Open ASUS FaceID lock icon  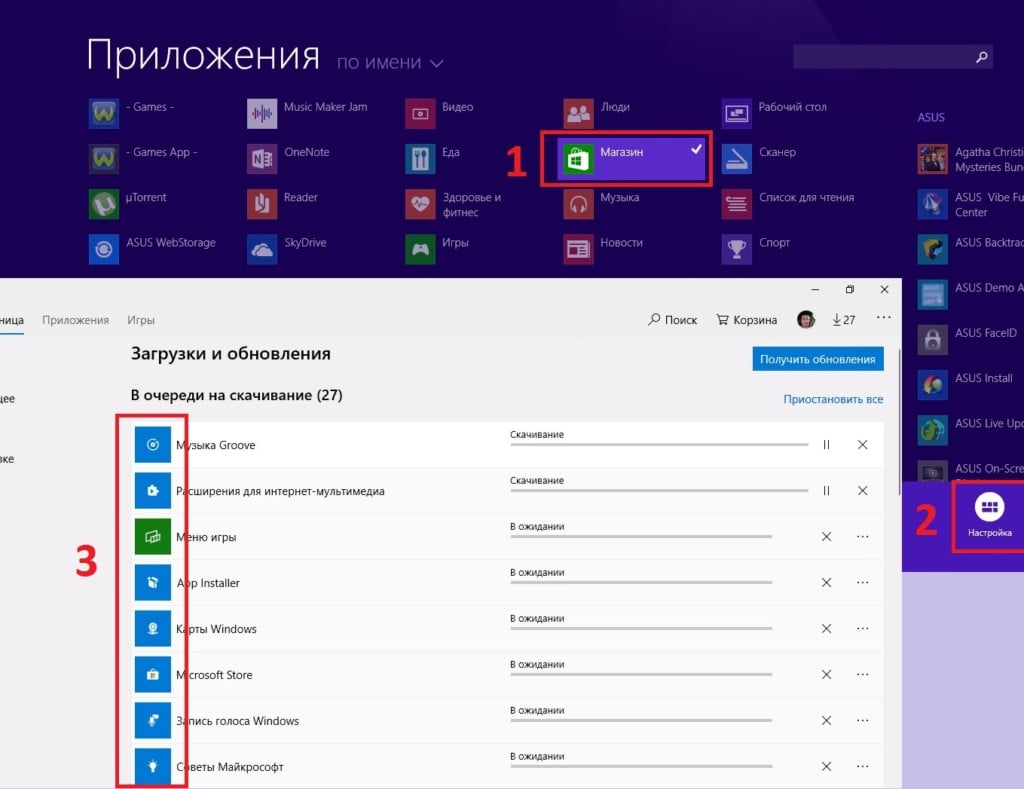(933, 340)
